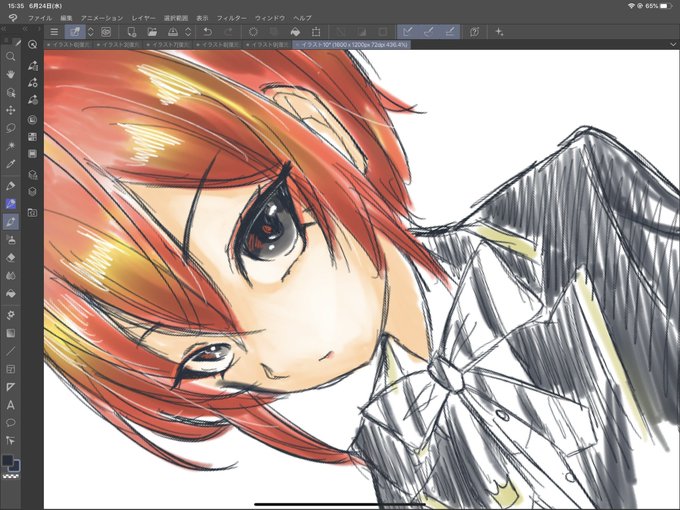Click the hamburger menu icon in command bar
The width and height of the screenshot is (680, 510).
click(54, 32)
